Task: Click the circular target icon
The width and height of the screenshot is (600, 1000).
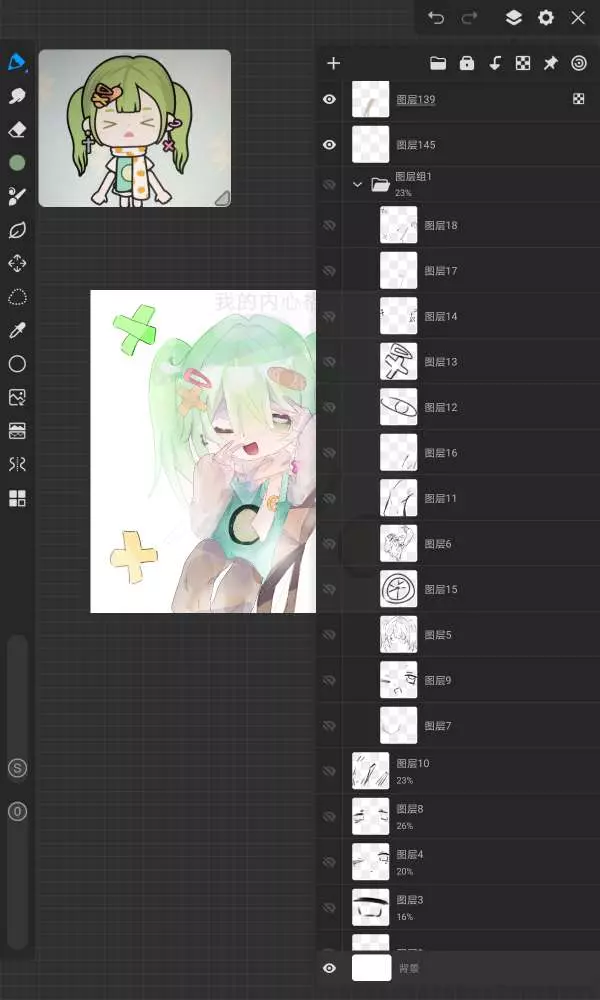Action: [578, 63]
